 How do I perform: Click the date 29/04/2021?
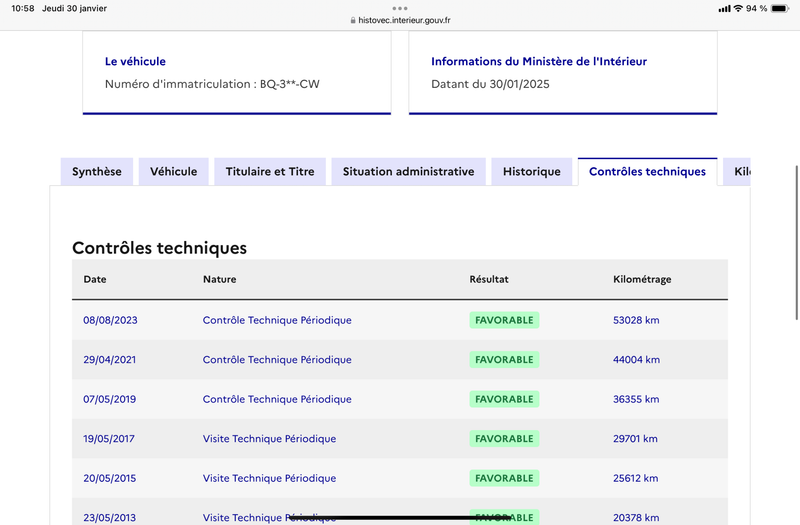click(x=110, y=360)
